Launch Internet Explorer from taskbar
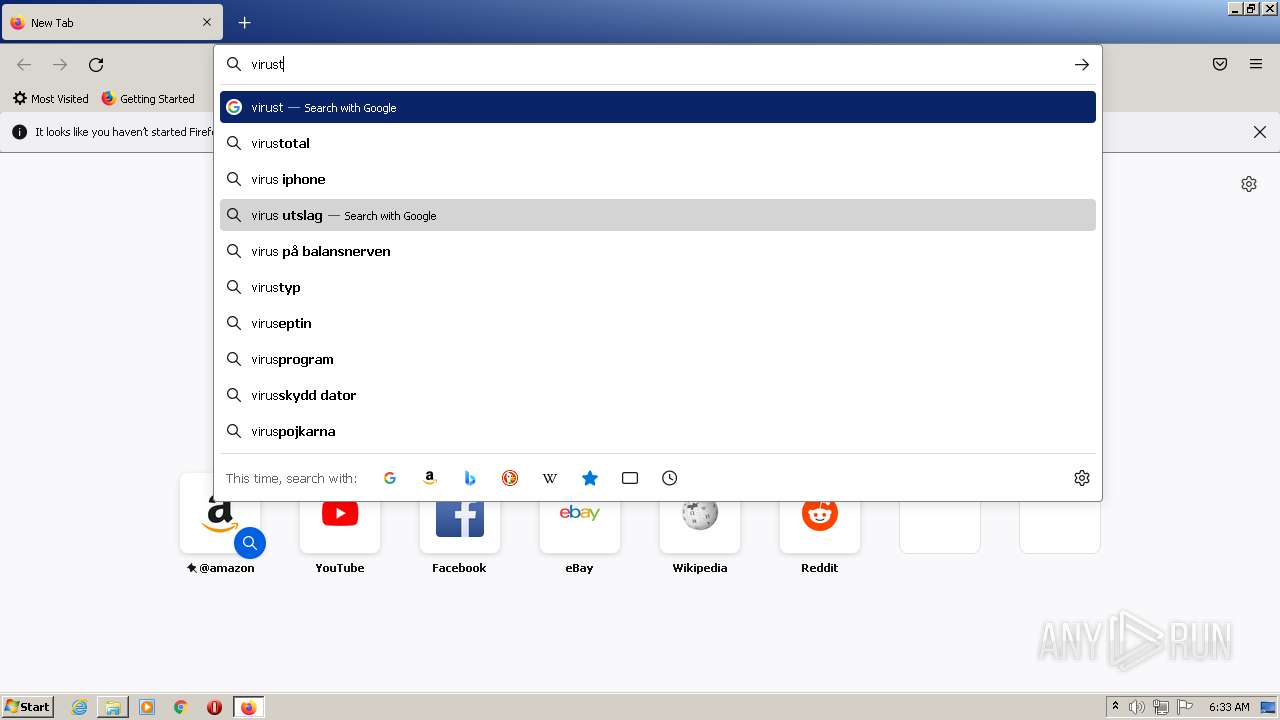1280x720 pixels. (80, 707)
